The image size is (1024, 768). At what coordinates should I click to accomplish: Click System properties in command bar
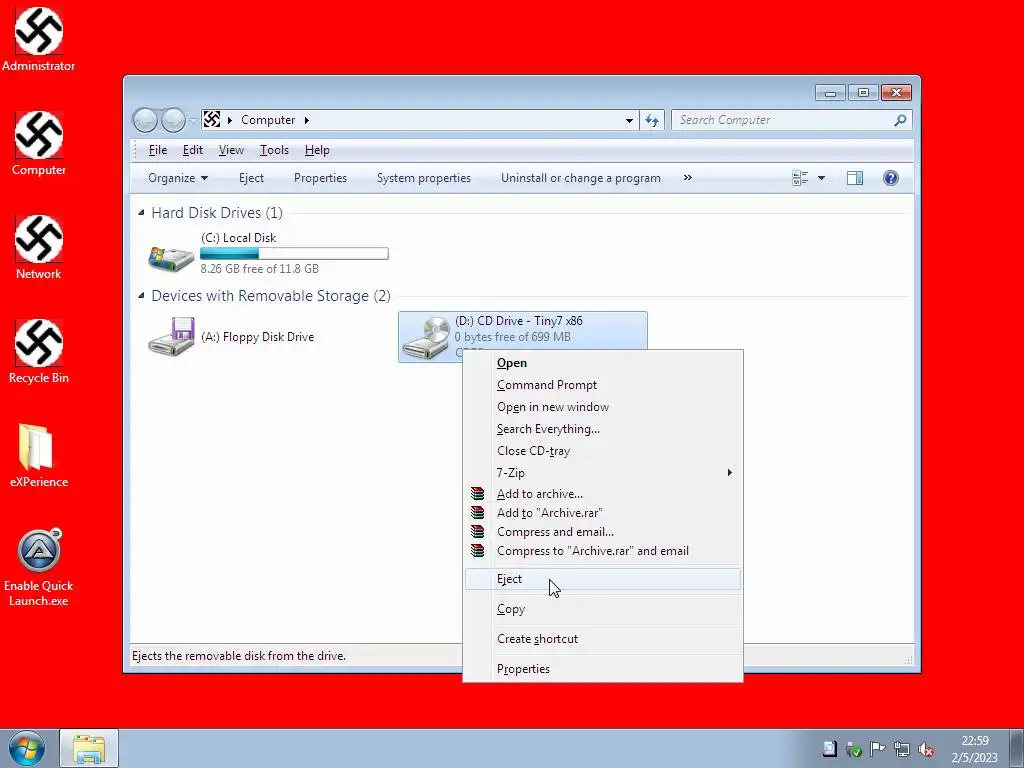pyautogui.click(x=424, y=178)
